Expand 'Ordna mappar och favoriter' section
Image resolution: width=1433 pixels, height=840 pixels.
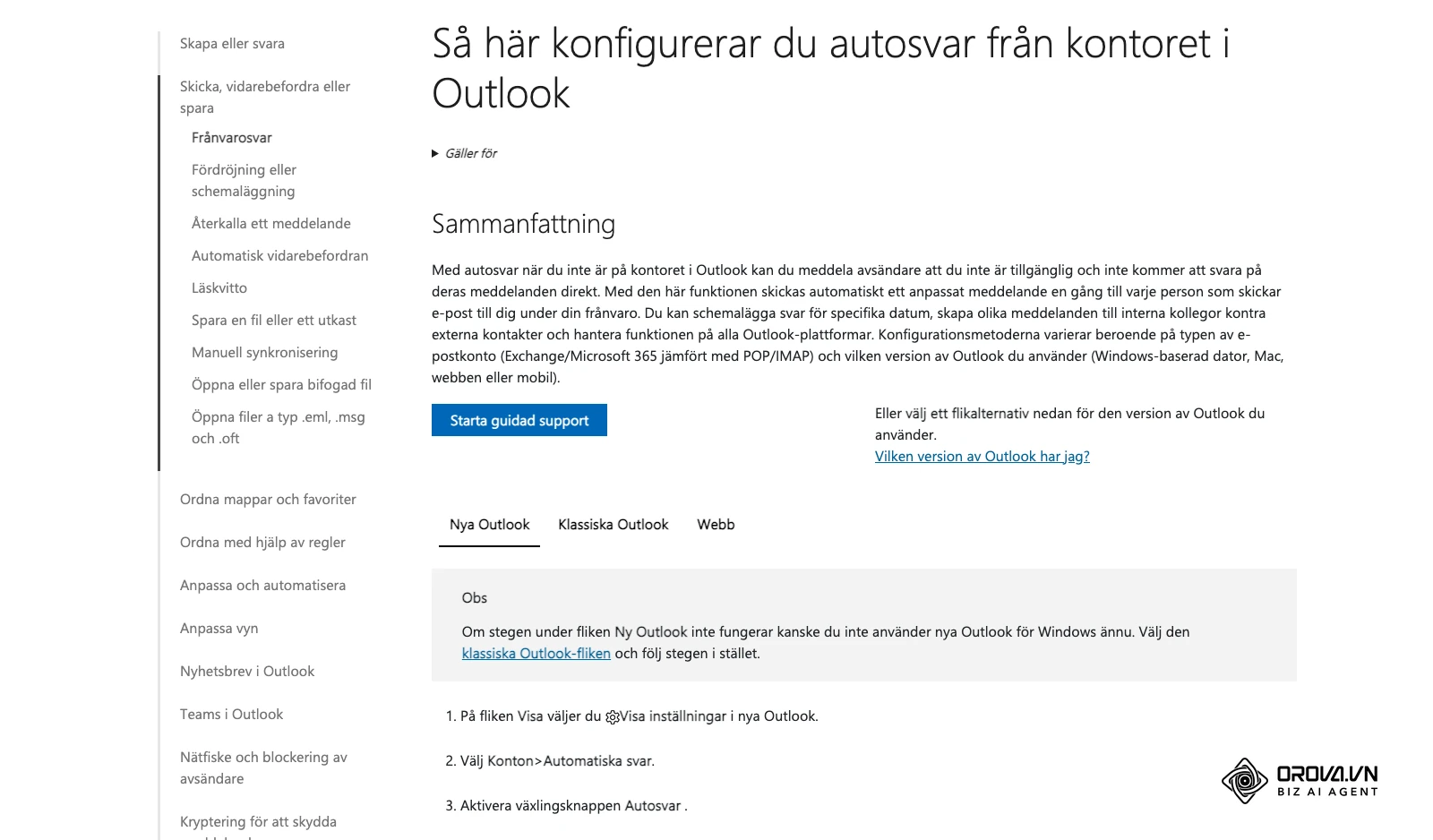click(x=268, y=499)
